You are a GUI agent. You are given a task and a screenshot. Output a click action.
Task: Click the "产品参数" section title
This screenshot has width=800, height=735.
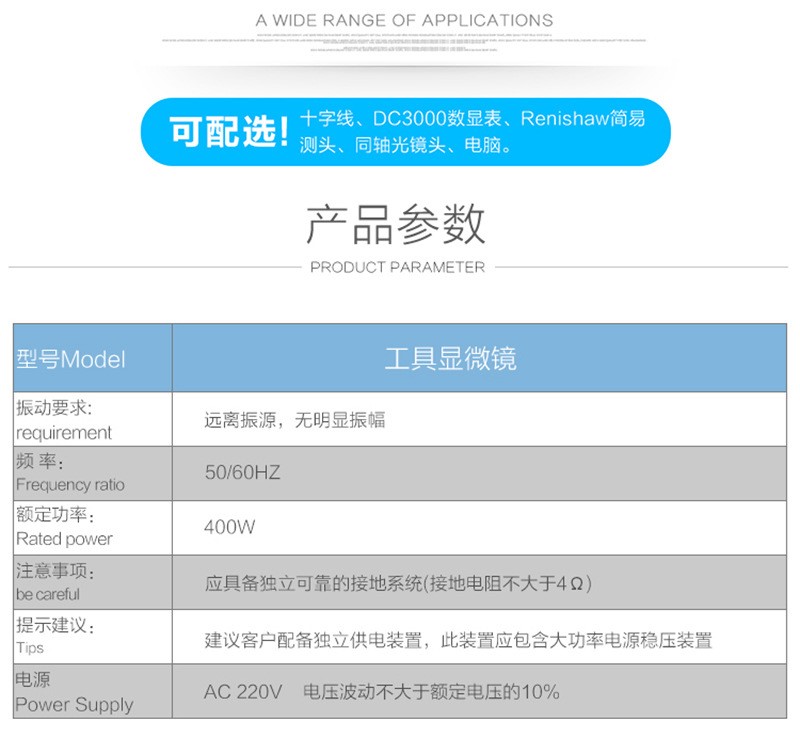point(396,223)
